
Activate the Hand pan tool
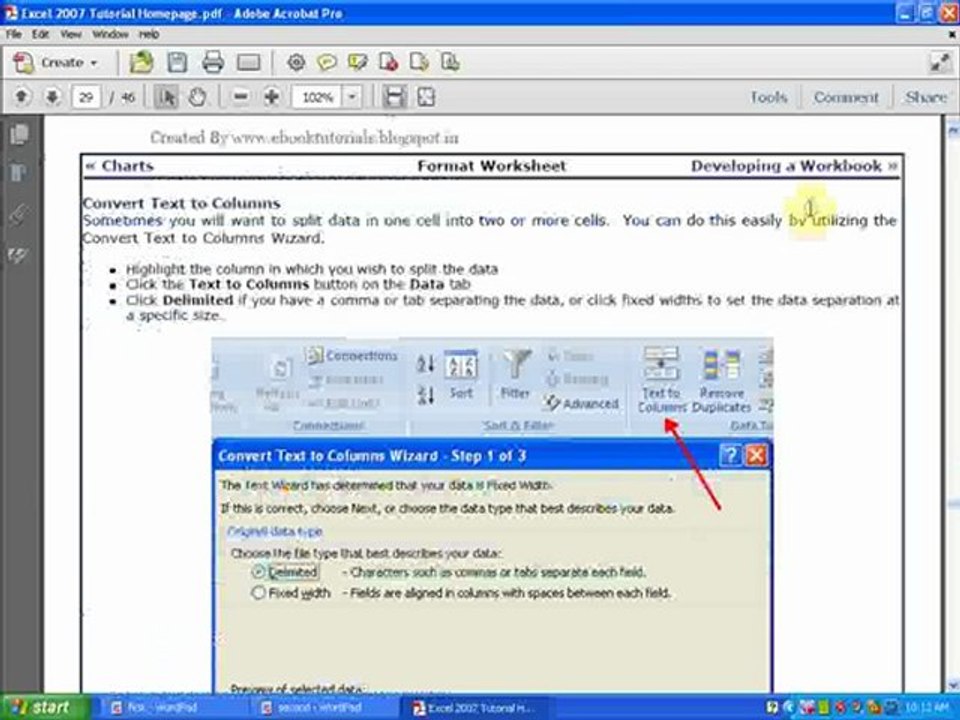(x=197, y=97)
